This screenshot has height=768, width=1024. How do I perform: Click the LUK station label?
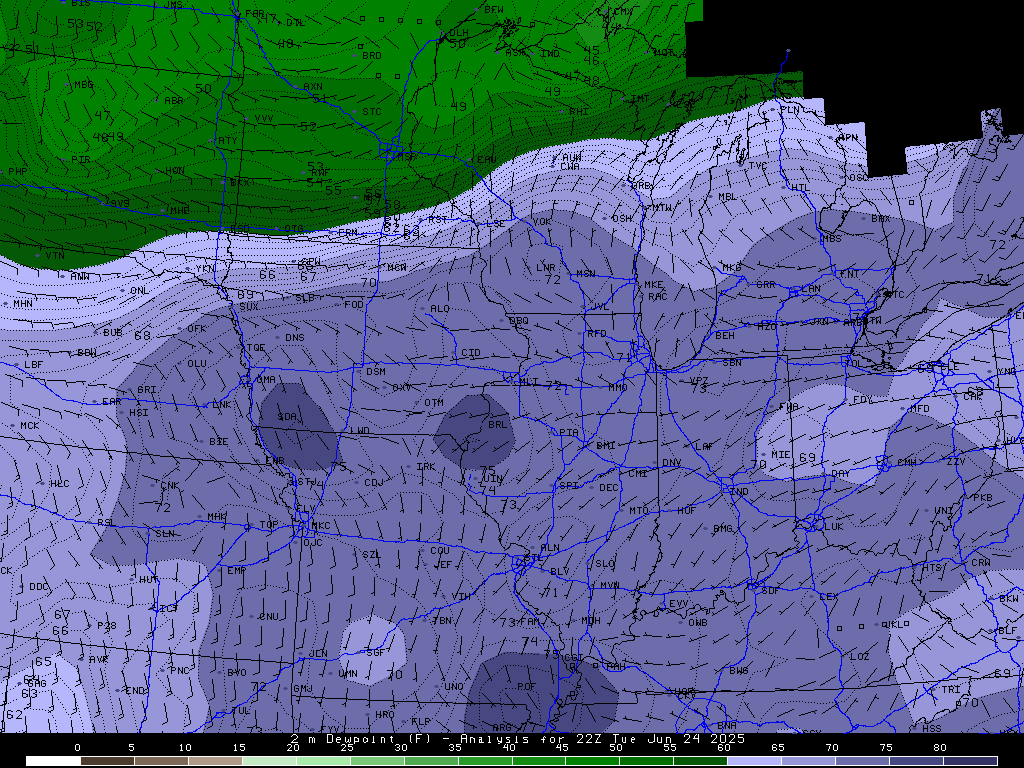(x=834, y=526)
